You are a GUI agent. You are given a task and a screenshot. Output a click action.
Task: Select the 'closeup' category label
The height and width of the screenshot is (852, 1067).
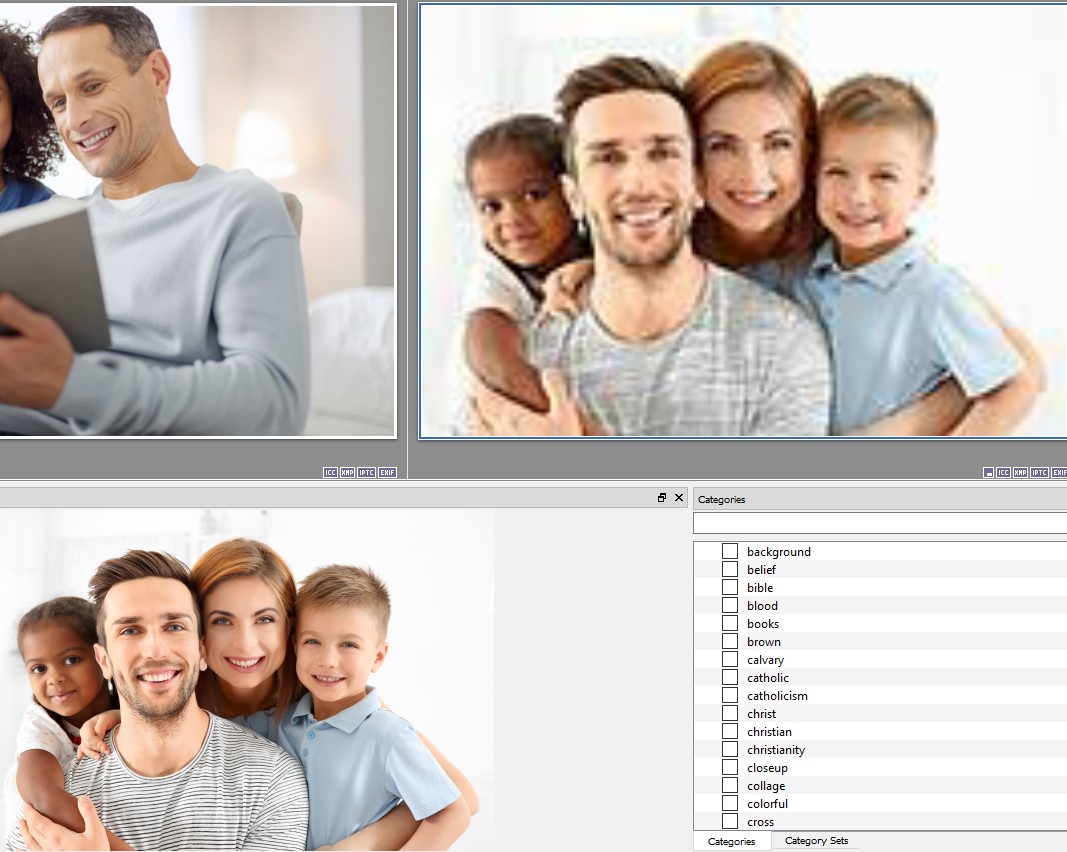coord(767,768)
